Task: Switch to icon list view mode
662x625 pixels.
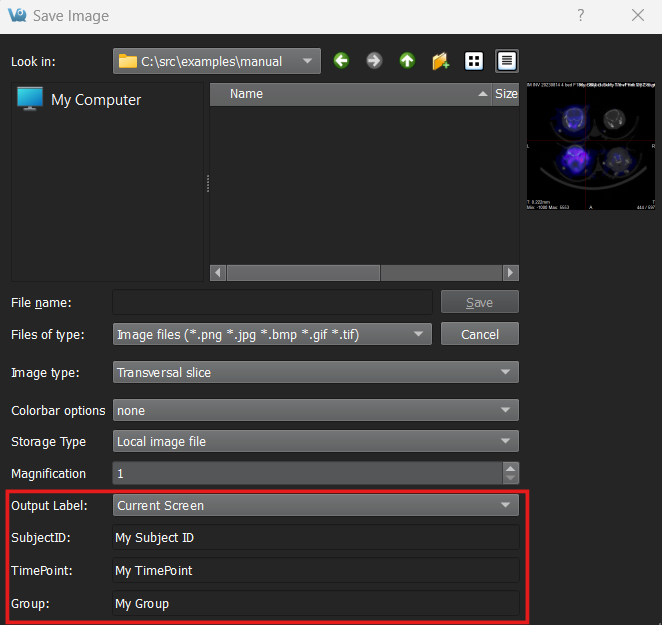Action: [x=474, y=61]
